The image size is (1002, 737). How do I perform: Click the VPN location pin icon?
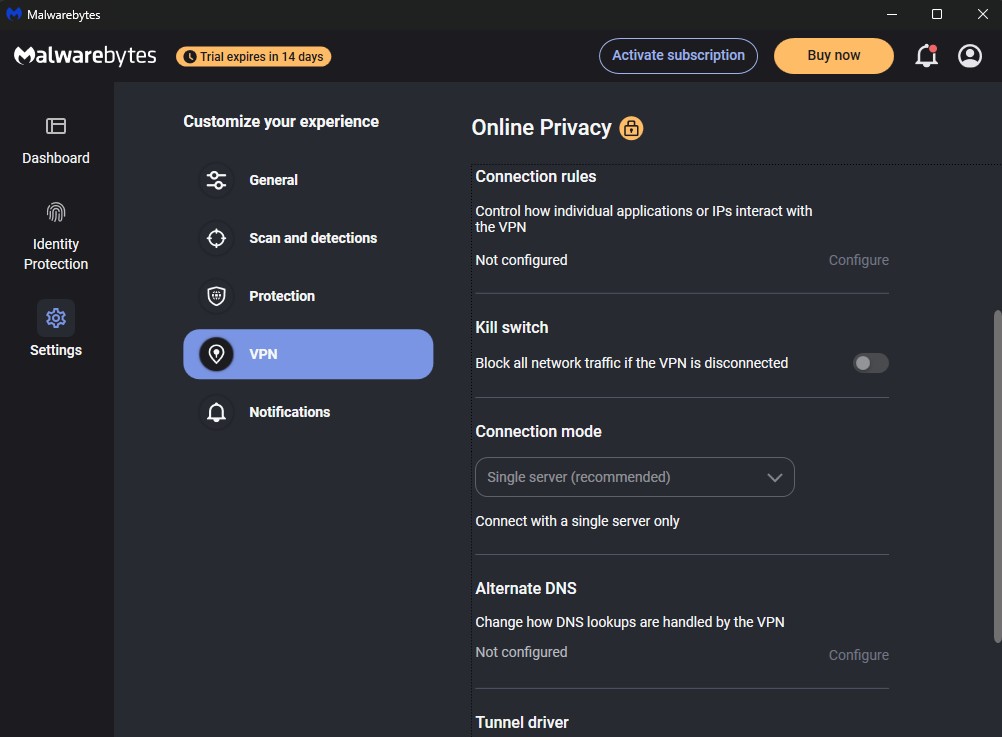(x=217, y=354)
